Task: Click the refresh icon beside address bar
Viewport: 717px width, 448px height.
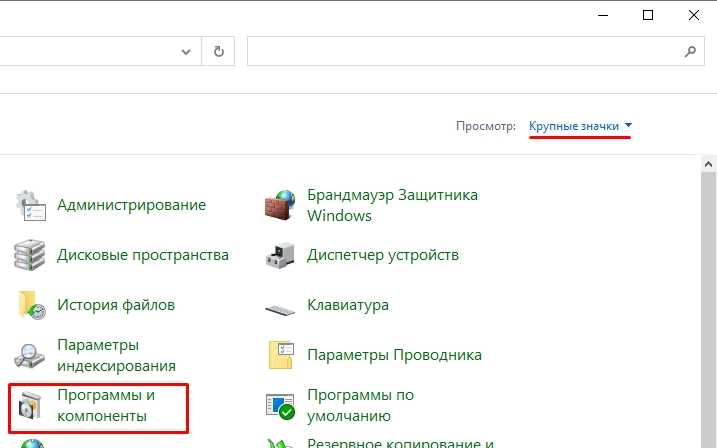Action: tap(219, 51)
